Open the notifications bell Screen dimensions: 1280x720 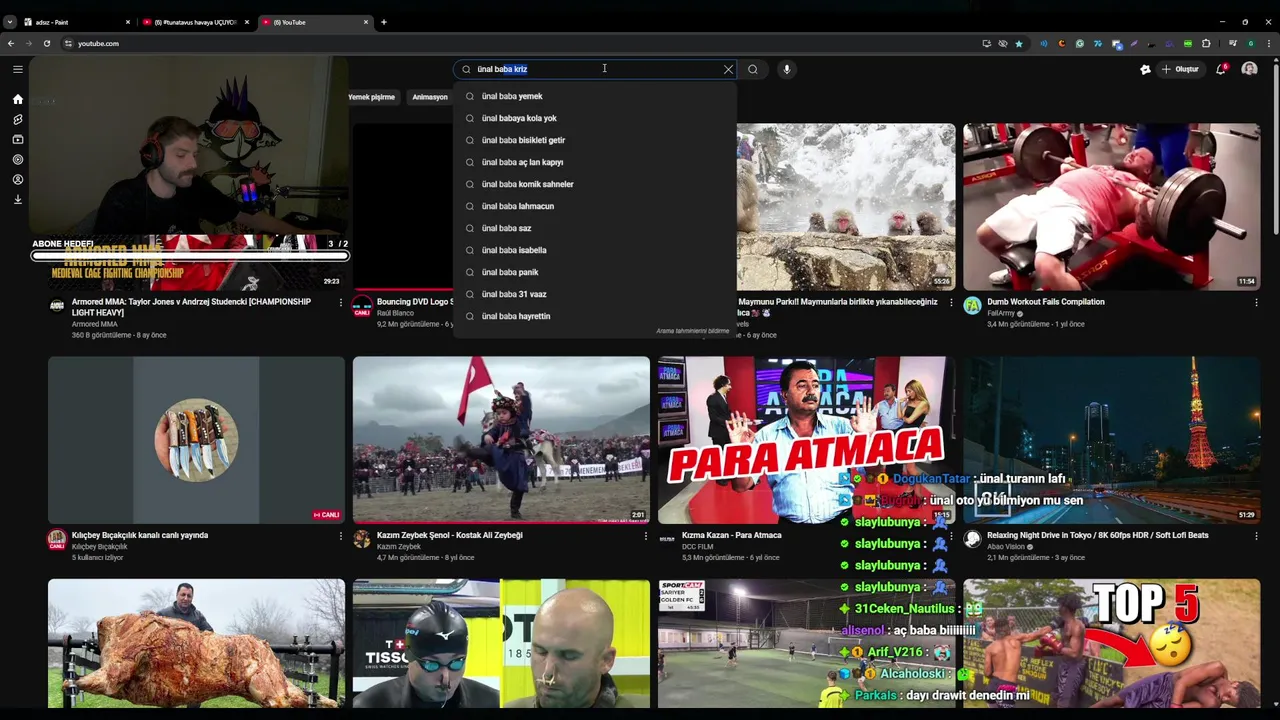[x=1221, y=69]
